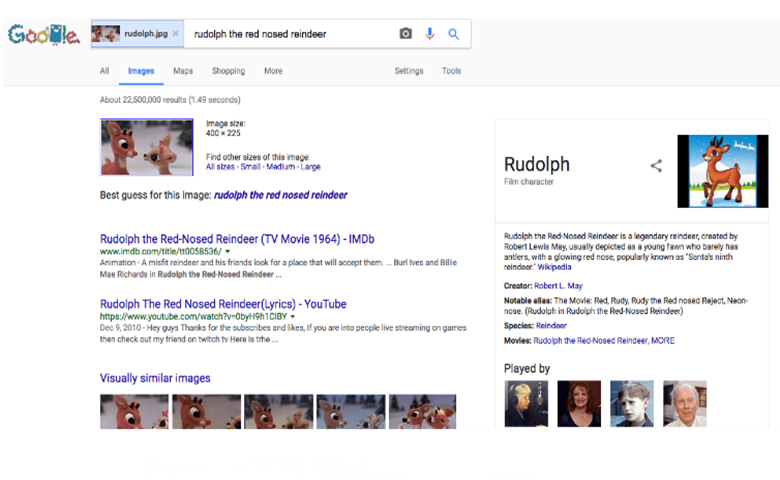The height and width of the screenshot is (480, 780).
Task: Open the Rudolph Lyrics YouTube result
Action: pyautogui.click(x=223, y=304)
